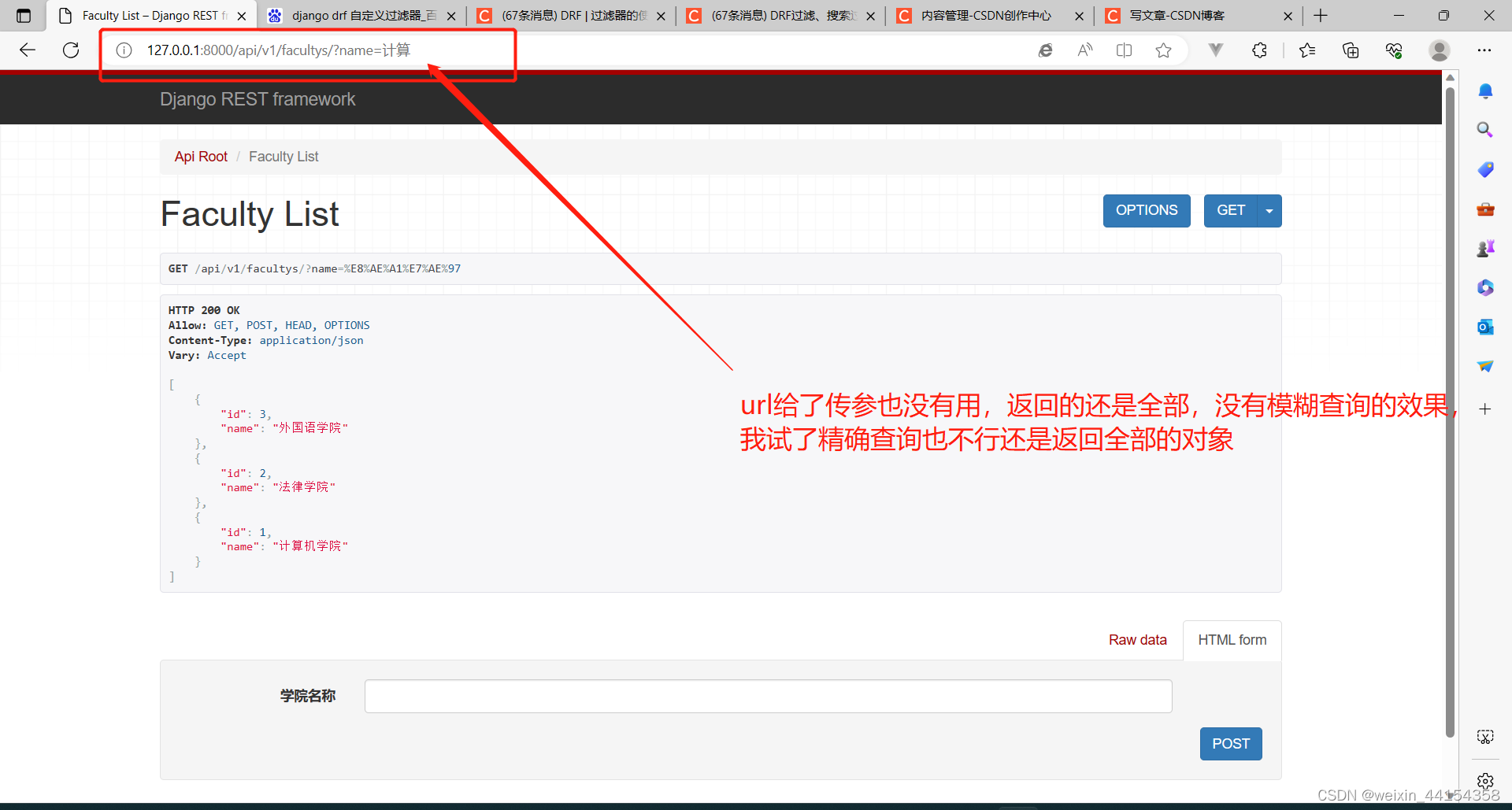
Task: Go back using the browser back arrow
Action: (28, 50)
